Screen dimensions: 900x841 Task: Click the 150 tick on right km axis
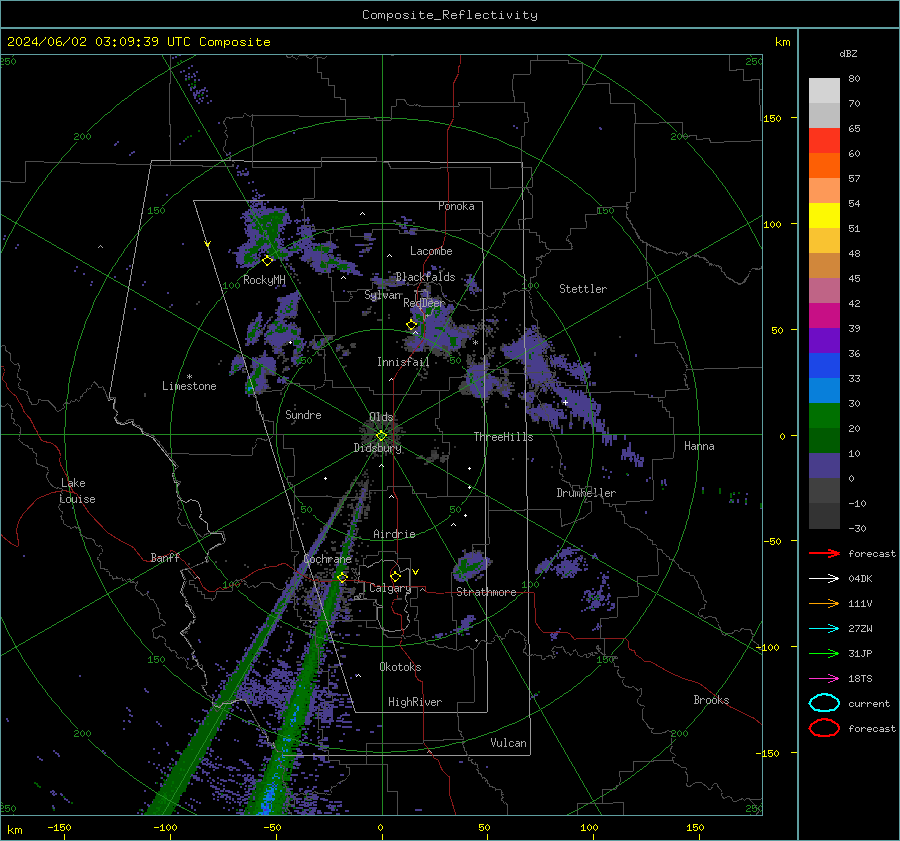coord(773,118)
